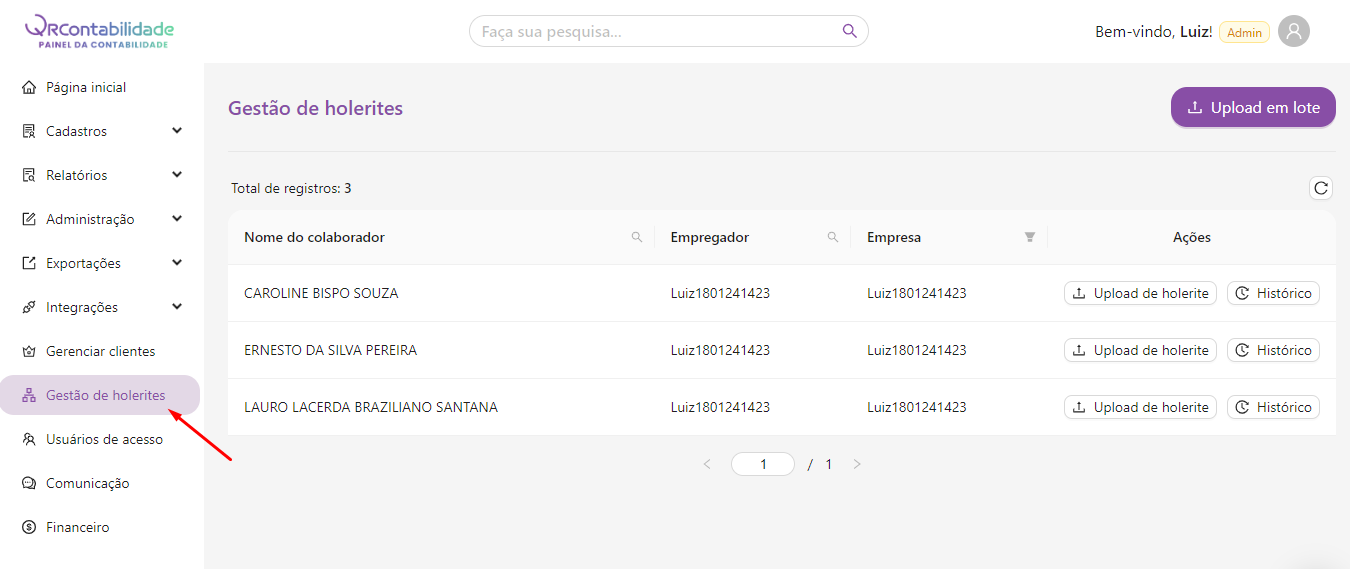Expand the Integrações dropdown chevron

pyautogui.click(x=177, y=307)
